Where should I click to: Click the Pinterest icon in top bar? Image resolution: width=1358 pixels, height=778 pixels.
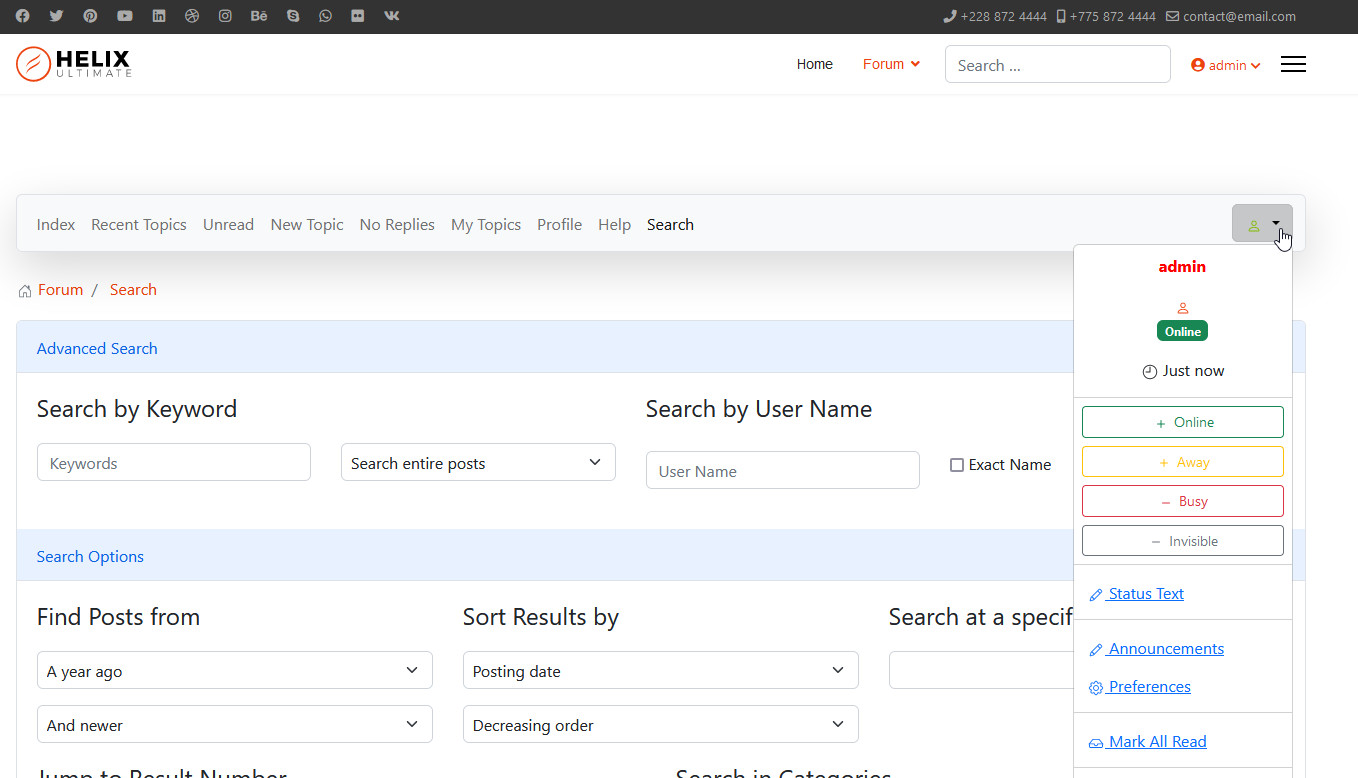(90, 16)
